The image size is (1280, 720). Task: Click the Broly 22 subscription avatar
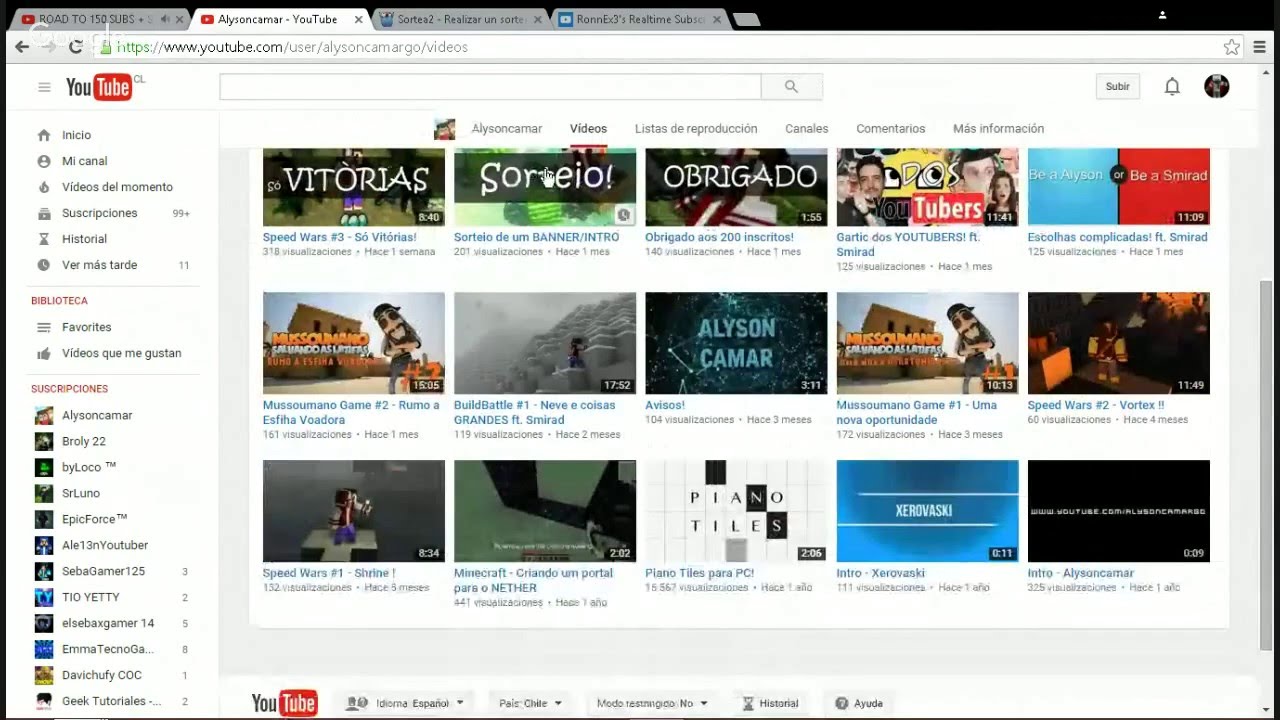pyautogui.click(x=44, y=441)
